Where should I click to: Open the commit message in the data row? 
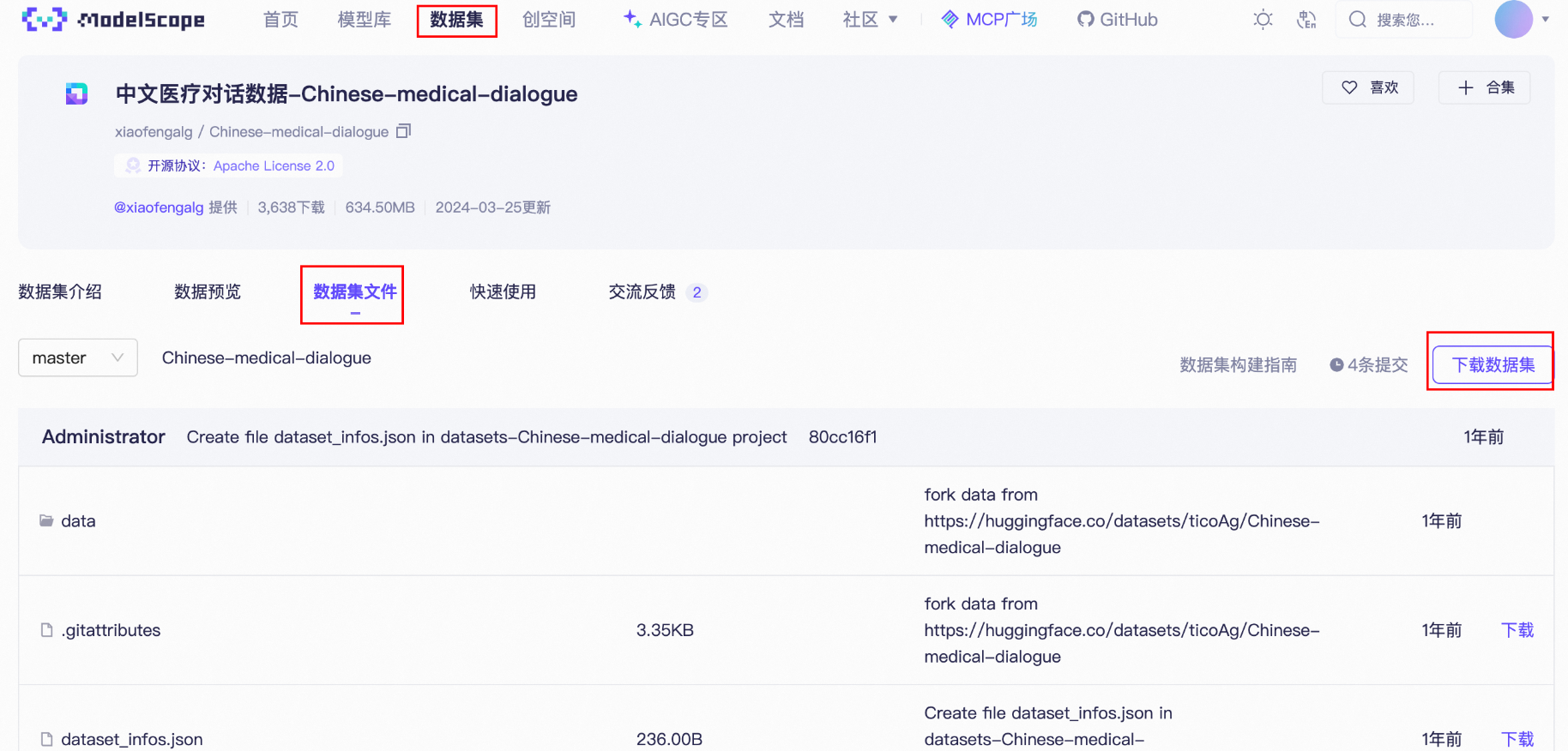click(x=1122, y=521)
